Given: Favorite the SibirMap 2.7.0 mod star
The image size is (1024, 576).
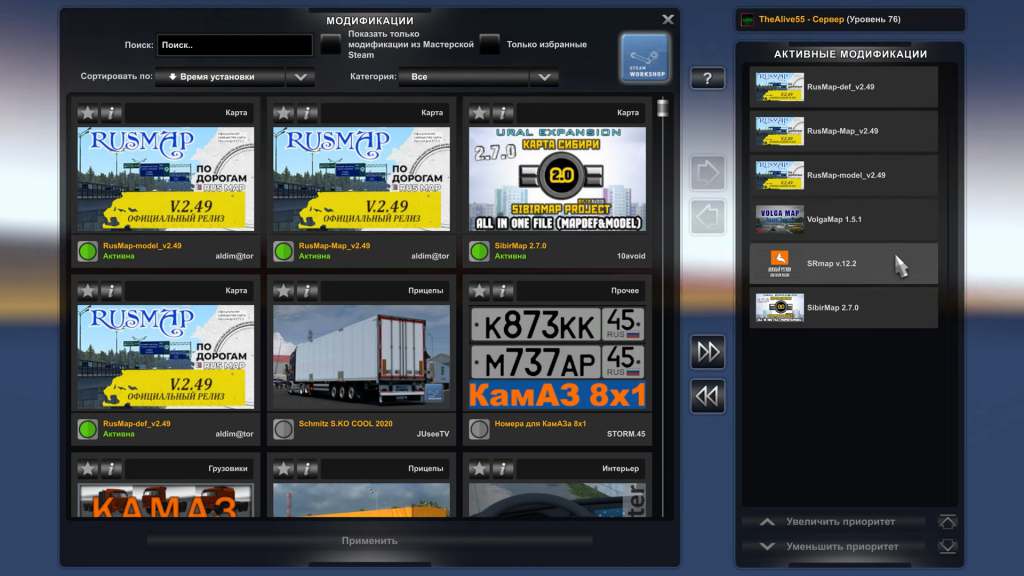Looking at the screenshot, I should (480, 113).
